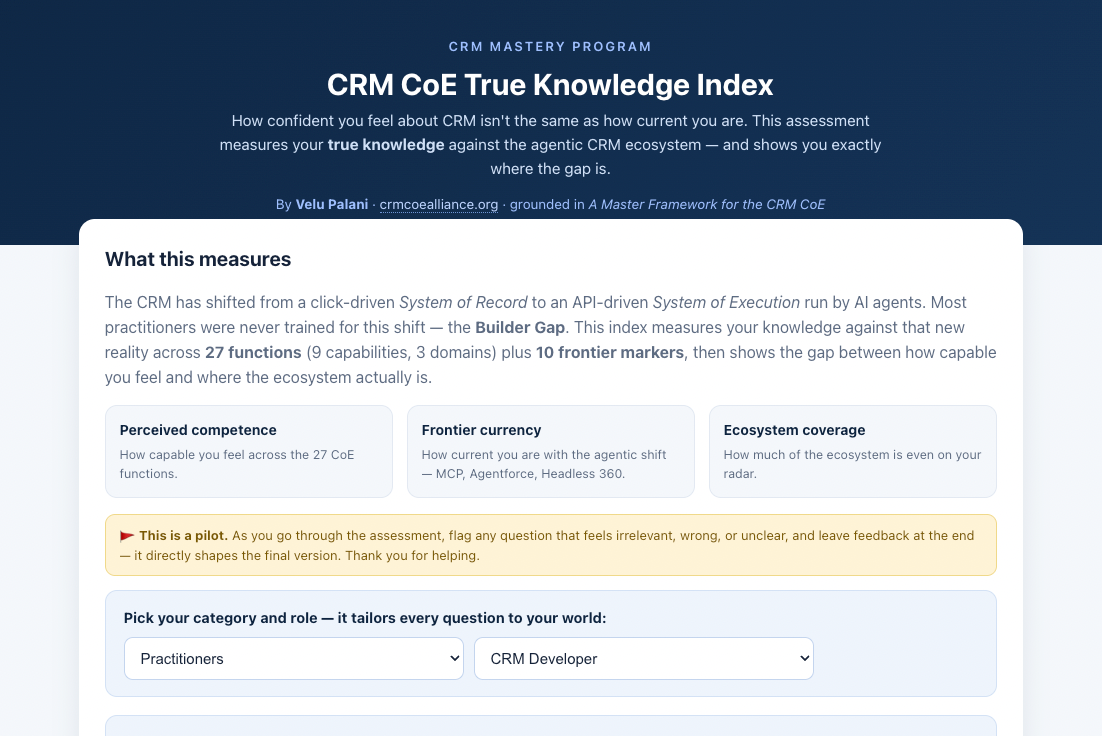Click the bold 'Builder Gap' text

pyautogui.click(x=520, y=328)
